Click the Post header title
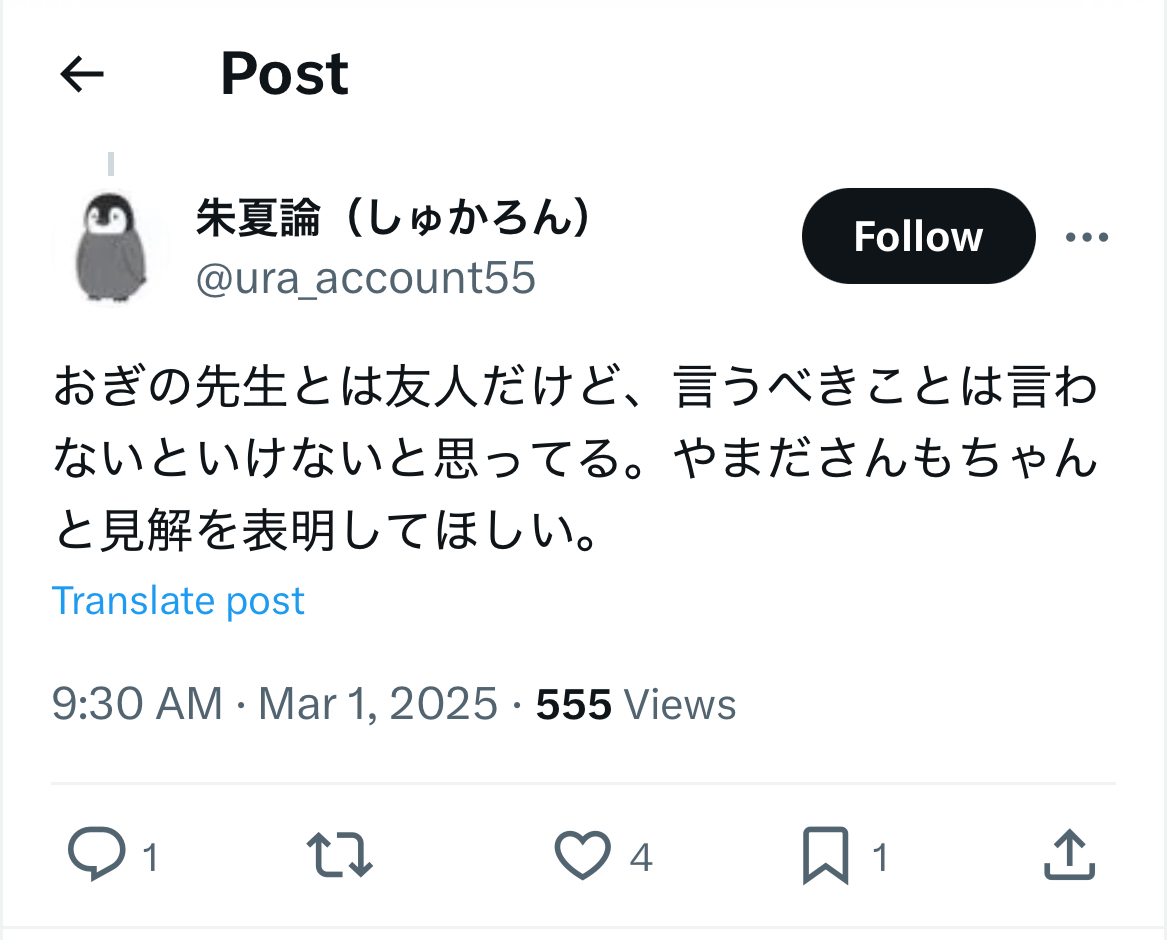 284,74
